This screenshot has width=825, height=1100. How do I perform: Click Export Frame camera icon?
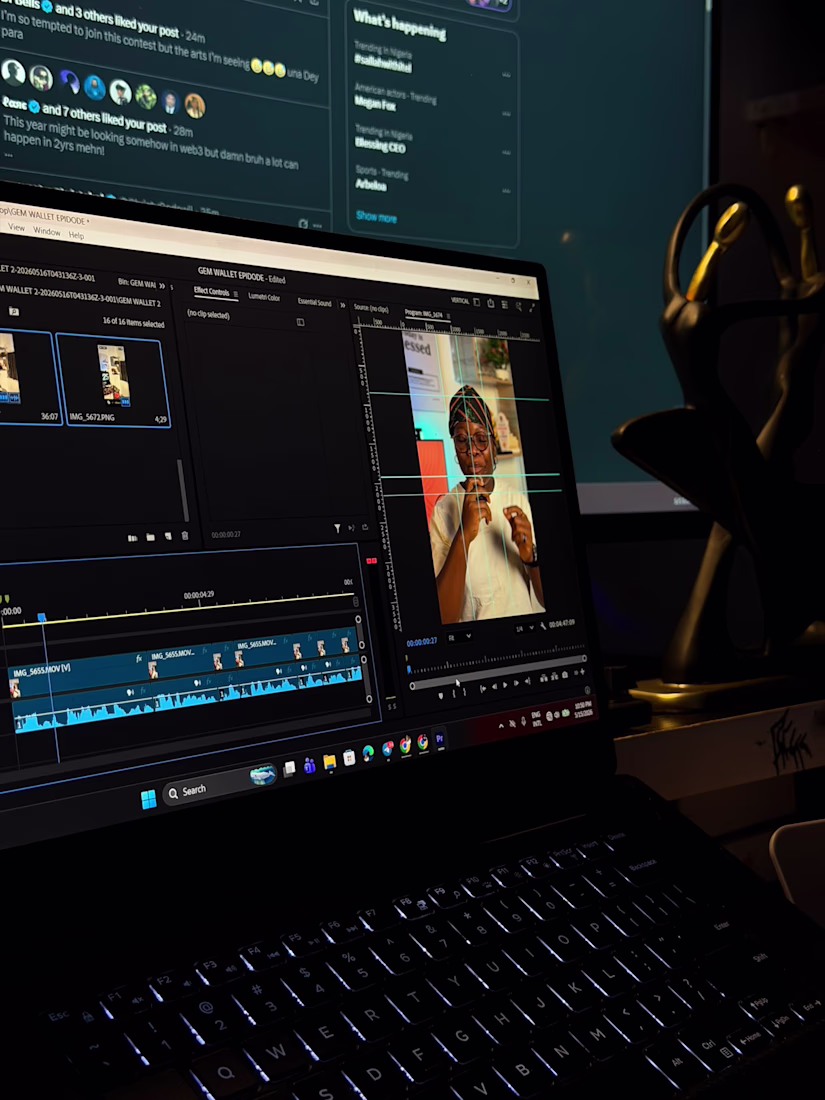pyautogui.click(x=565, y=675)
